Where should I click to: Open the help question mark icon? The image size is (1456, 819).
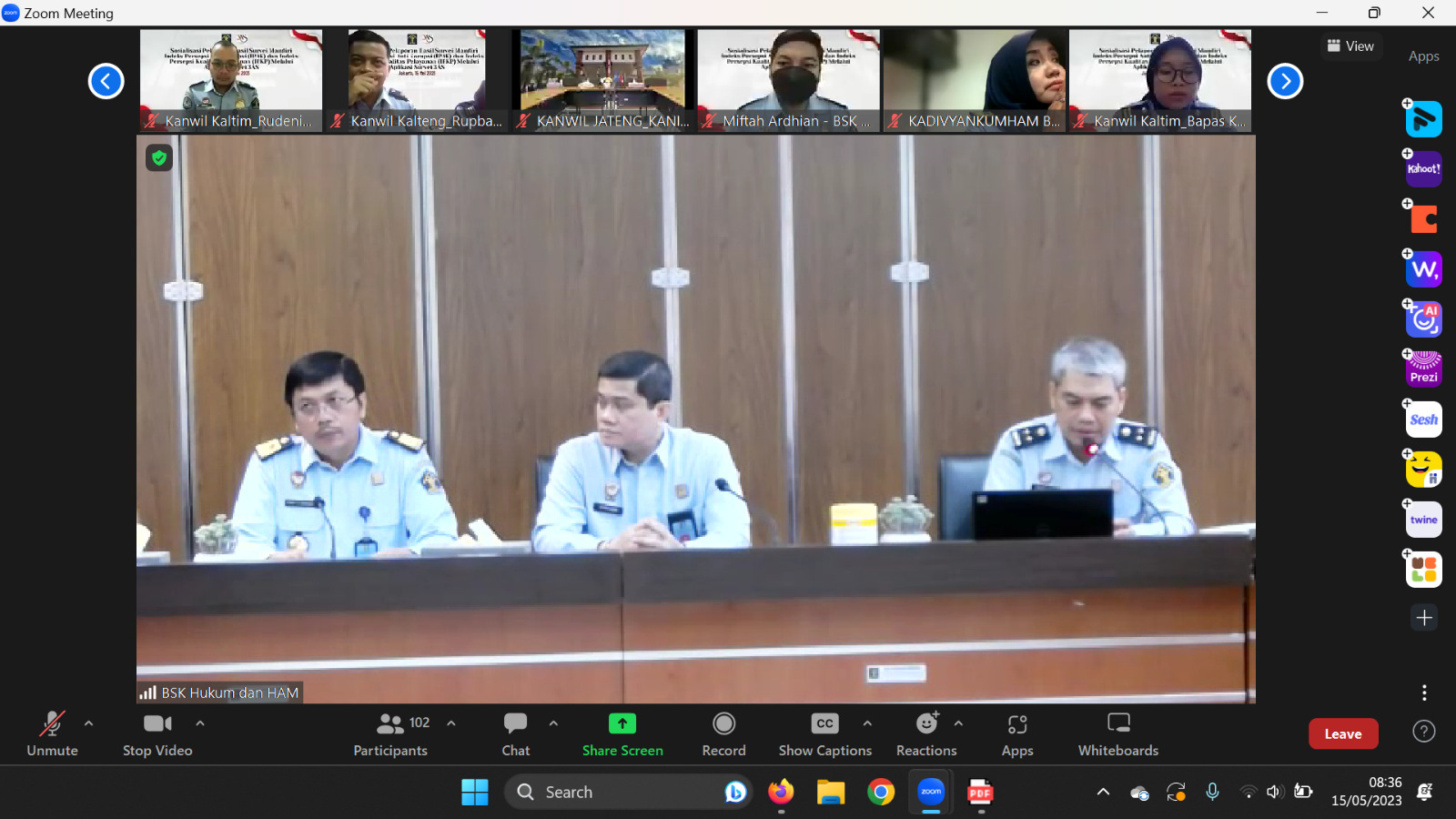(1424, 732)
